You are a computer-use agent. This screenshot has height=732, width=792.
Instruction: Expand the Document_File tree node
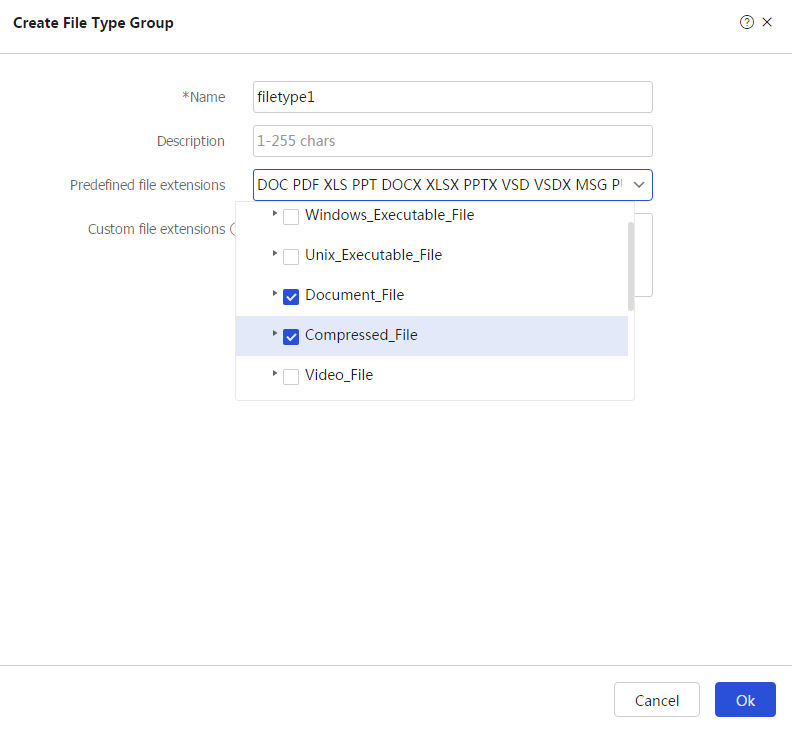point(274,293)
